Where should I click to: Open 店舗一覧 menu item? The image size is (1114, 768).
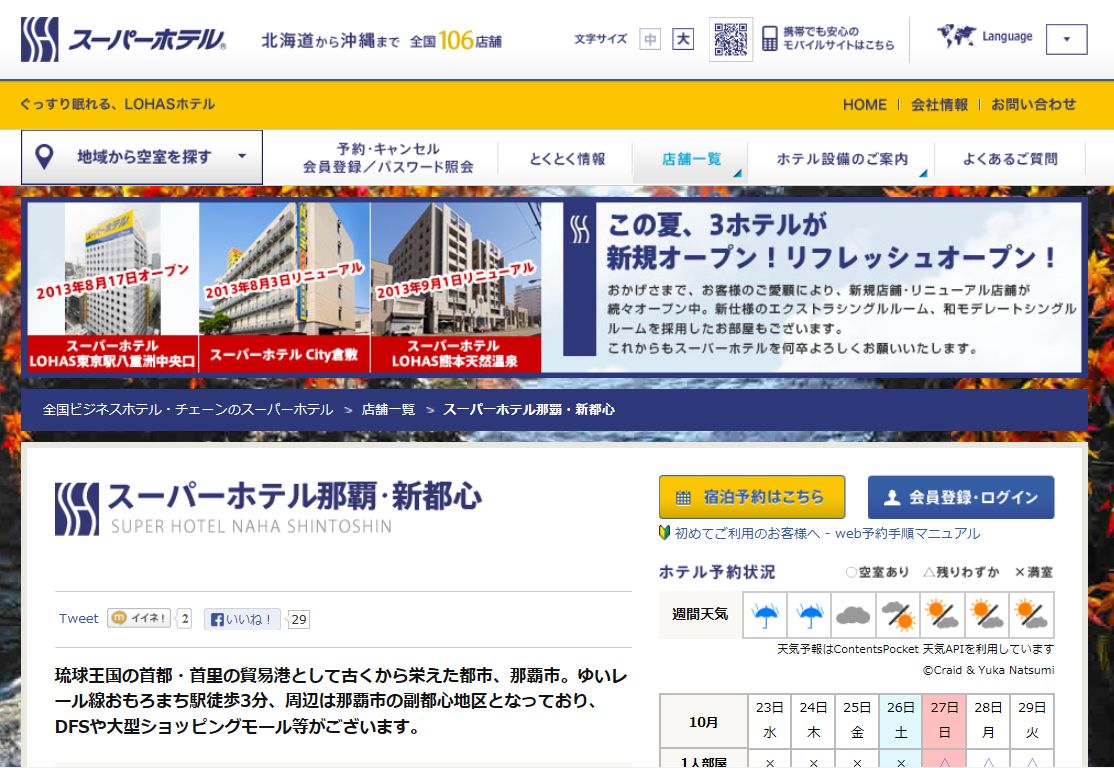691,159
